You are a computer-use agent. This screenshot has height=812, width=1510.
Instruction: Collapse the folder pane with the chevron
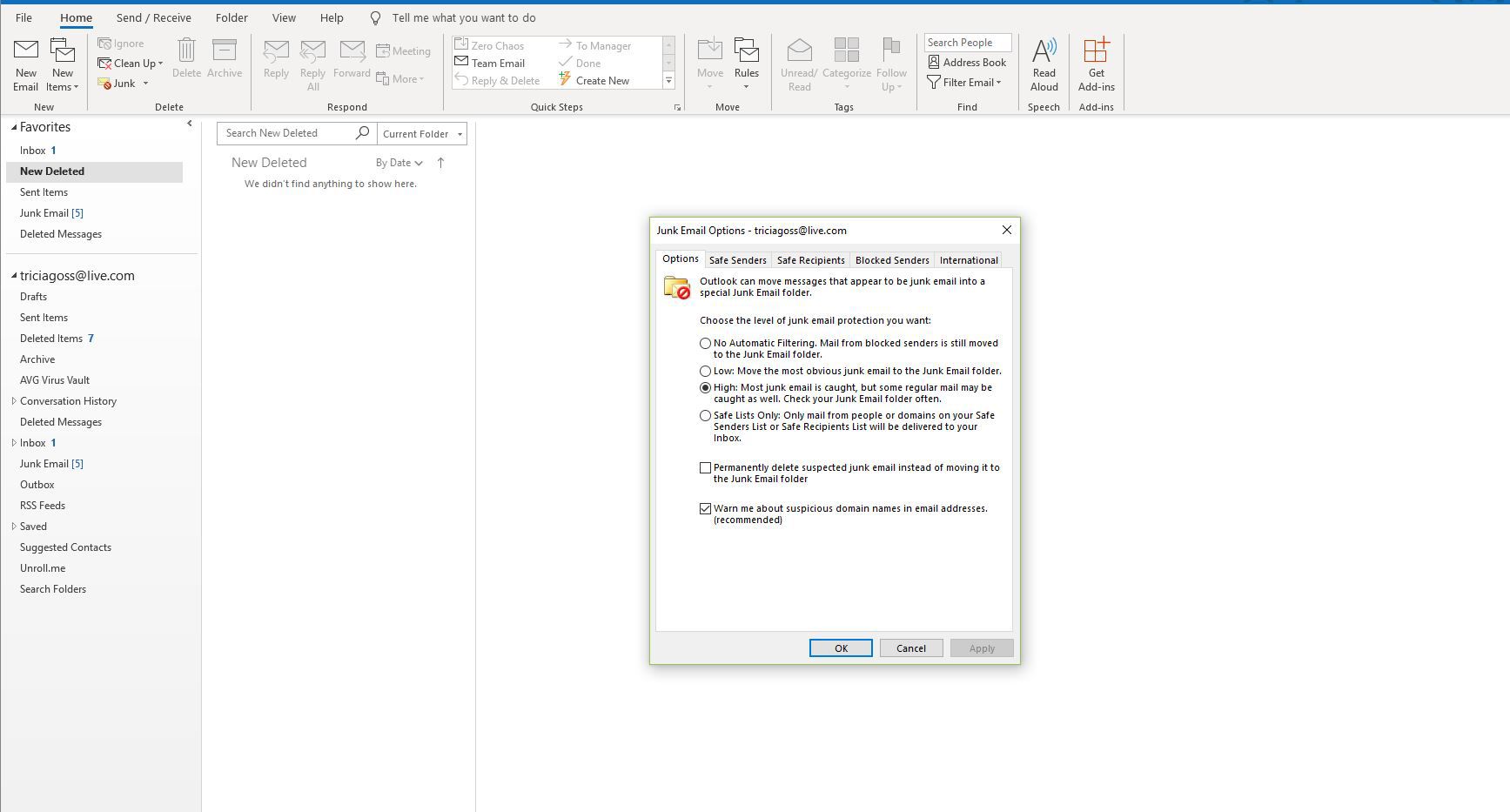coord(189,124)
